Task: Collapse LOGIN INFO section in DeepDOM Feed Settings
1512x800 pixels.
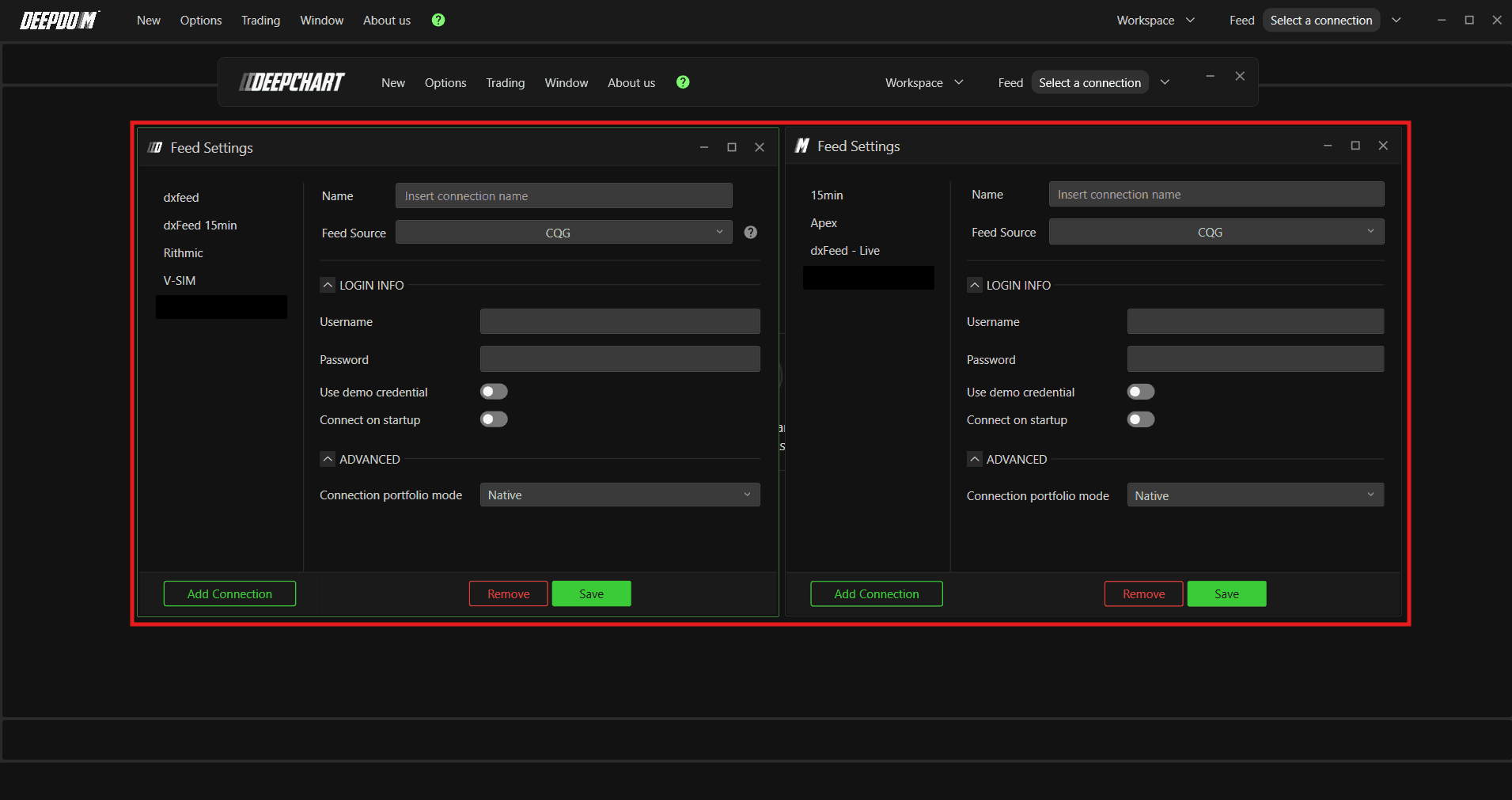Action: pyautogui.click(x=975, y=285)
